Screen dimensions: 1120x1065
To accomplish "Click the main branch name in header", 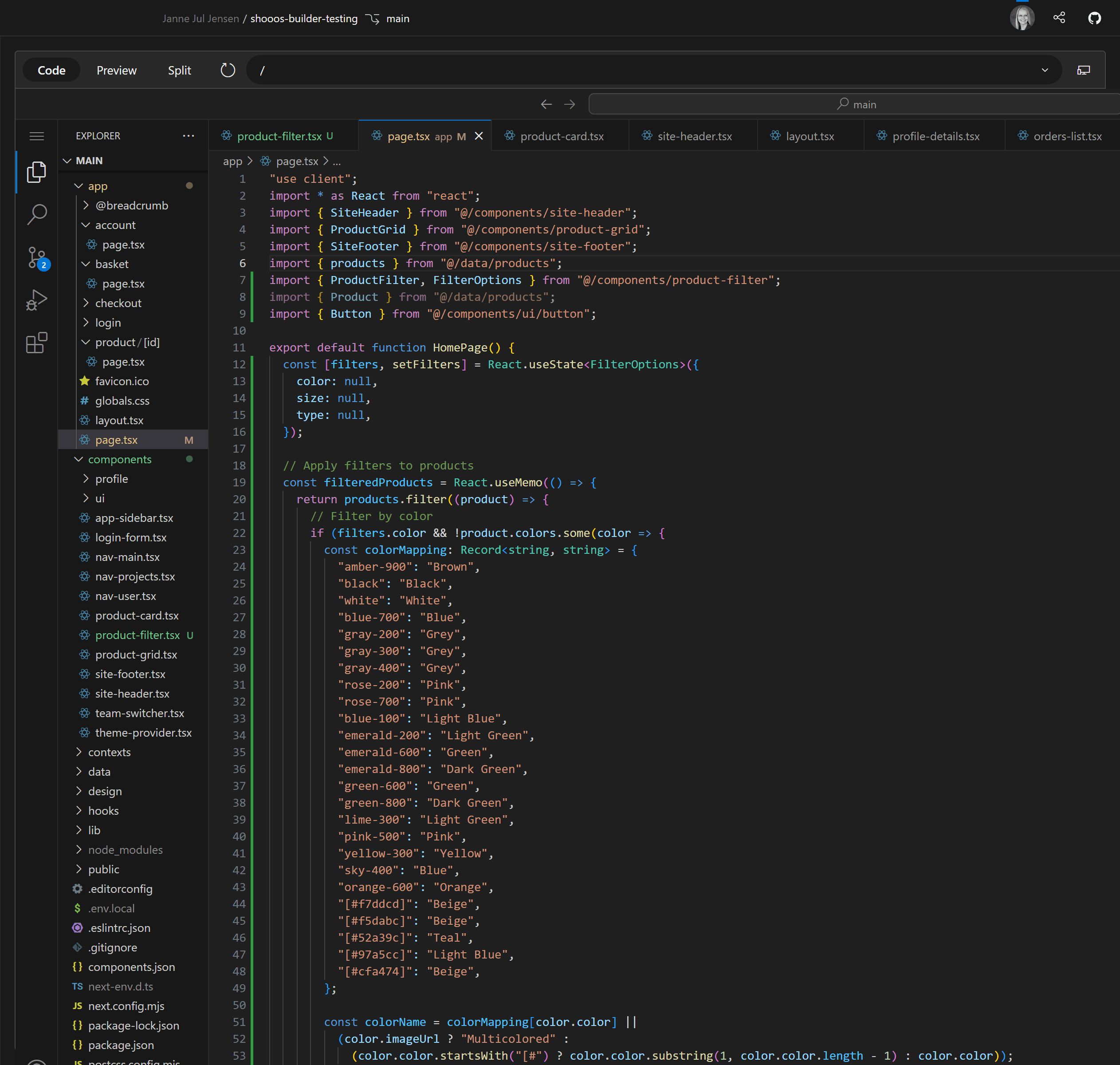I will coord(398,19).
